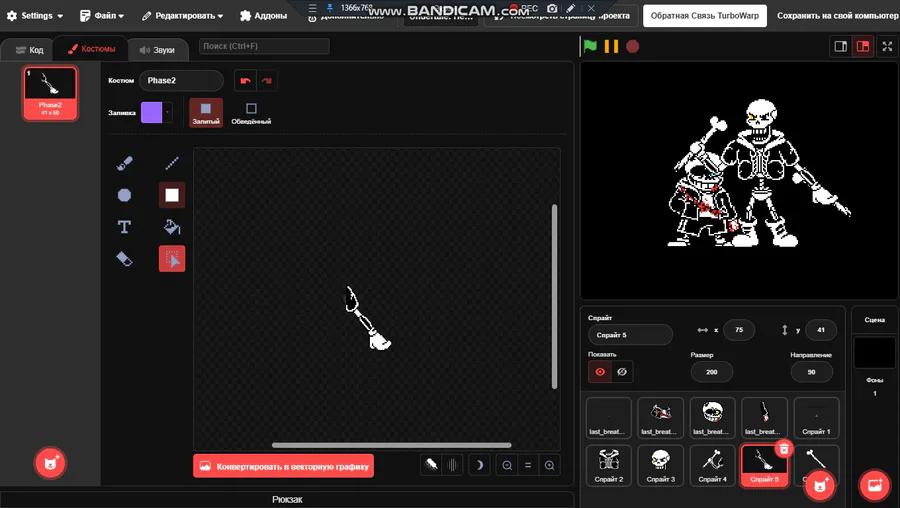The width and height of the screenshot is (900, 508).
Task: Switch to large stage layout
Action: click(x=863, y=46)
